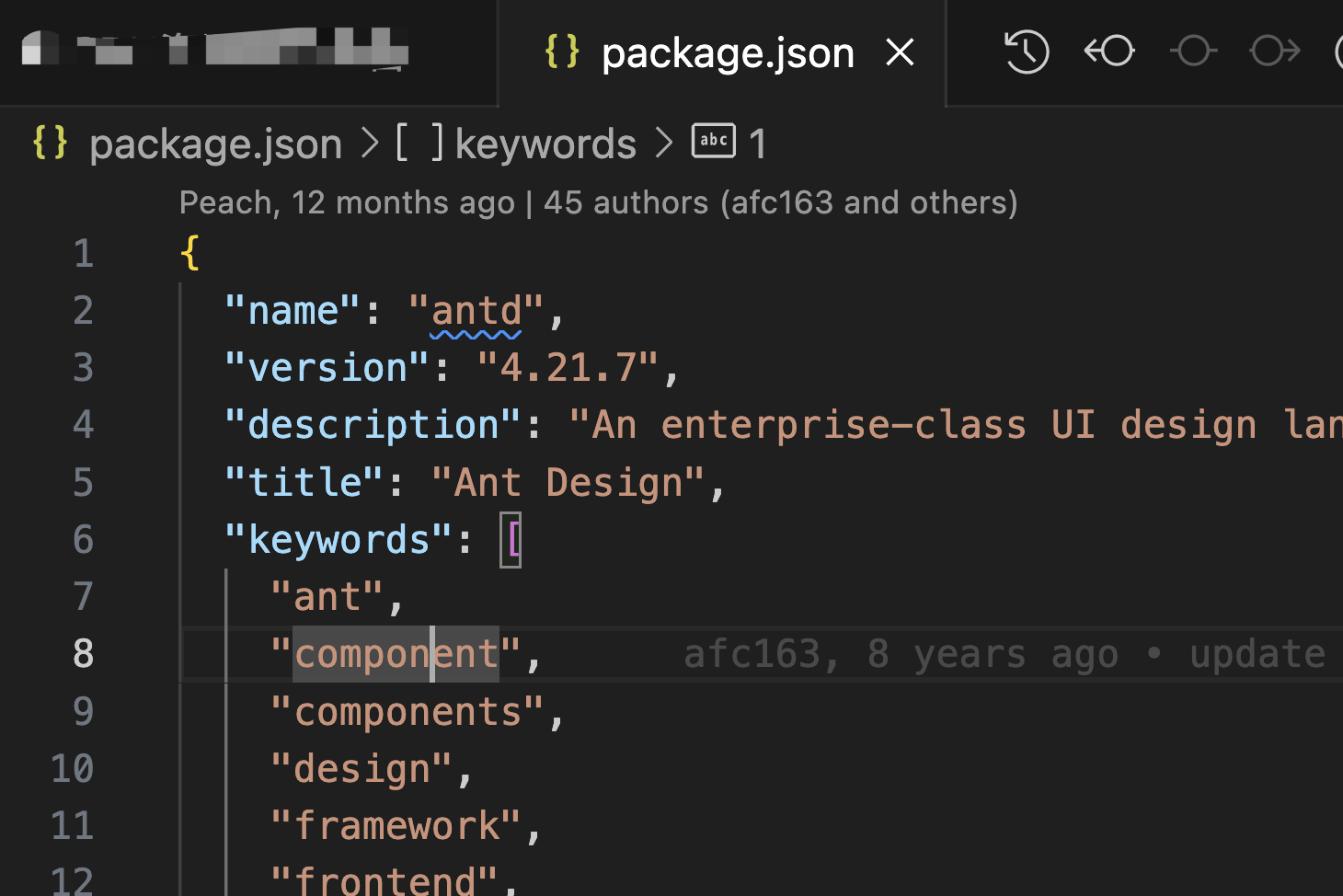Viewport: 1343px width, 896px height.
Task: Click the rightmost partially visible editor toolbar icon
Action: (x=1337, y=52)
